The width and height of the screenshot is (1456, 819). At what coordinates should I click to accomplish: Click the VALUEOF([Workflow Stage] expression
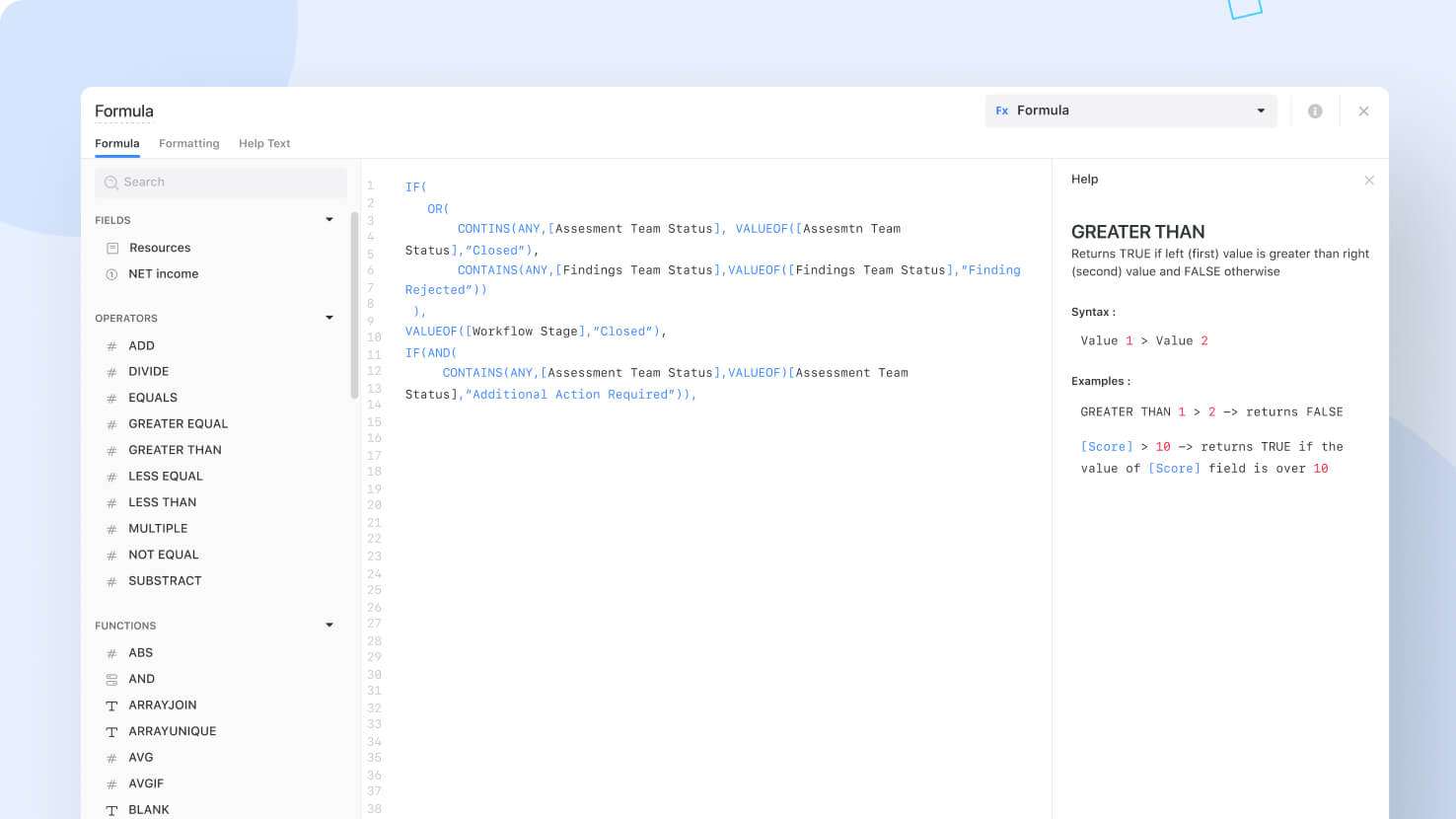coord(496,332)
